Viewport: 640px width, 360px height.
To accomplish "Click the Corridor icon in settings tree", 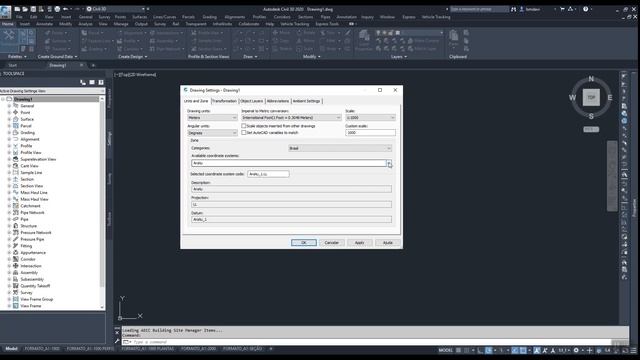I will pos(16,259).
